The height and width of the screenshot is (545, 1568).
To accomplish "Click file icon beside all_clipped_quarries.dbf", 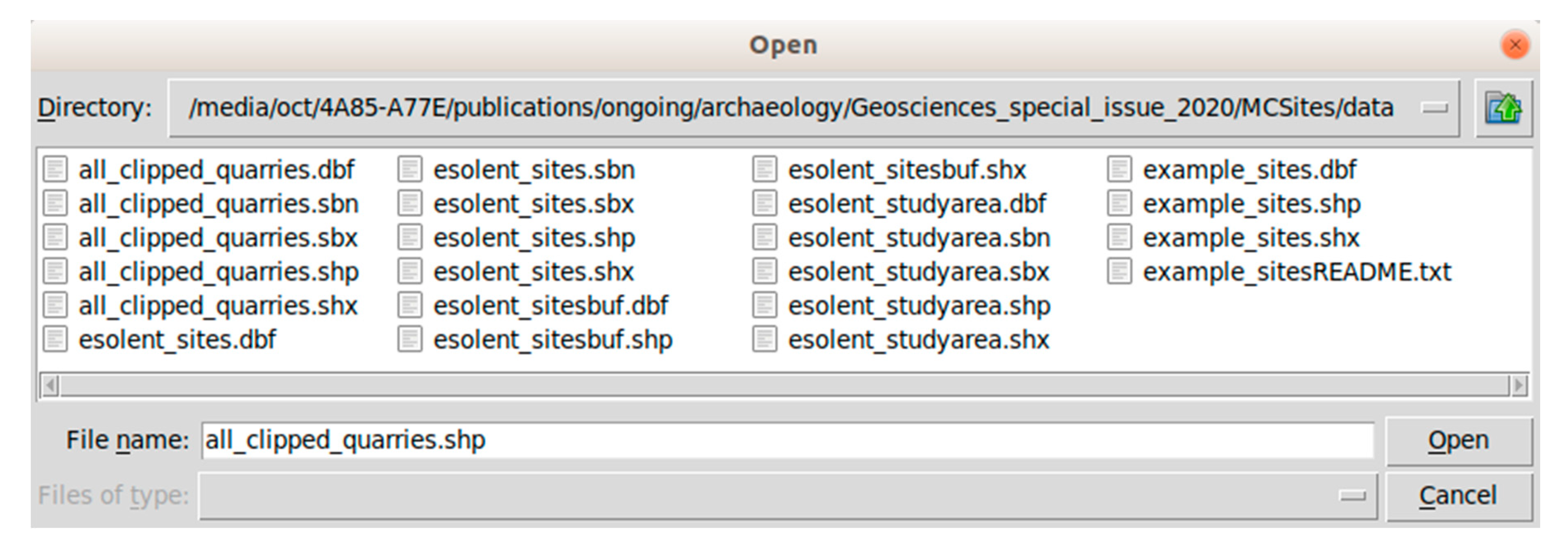I will [x=55, y=170].
